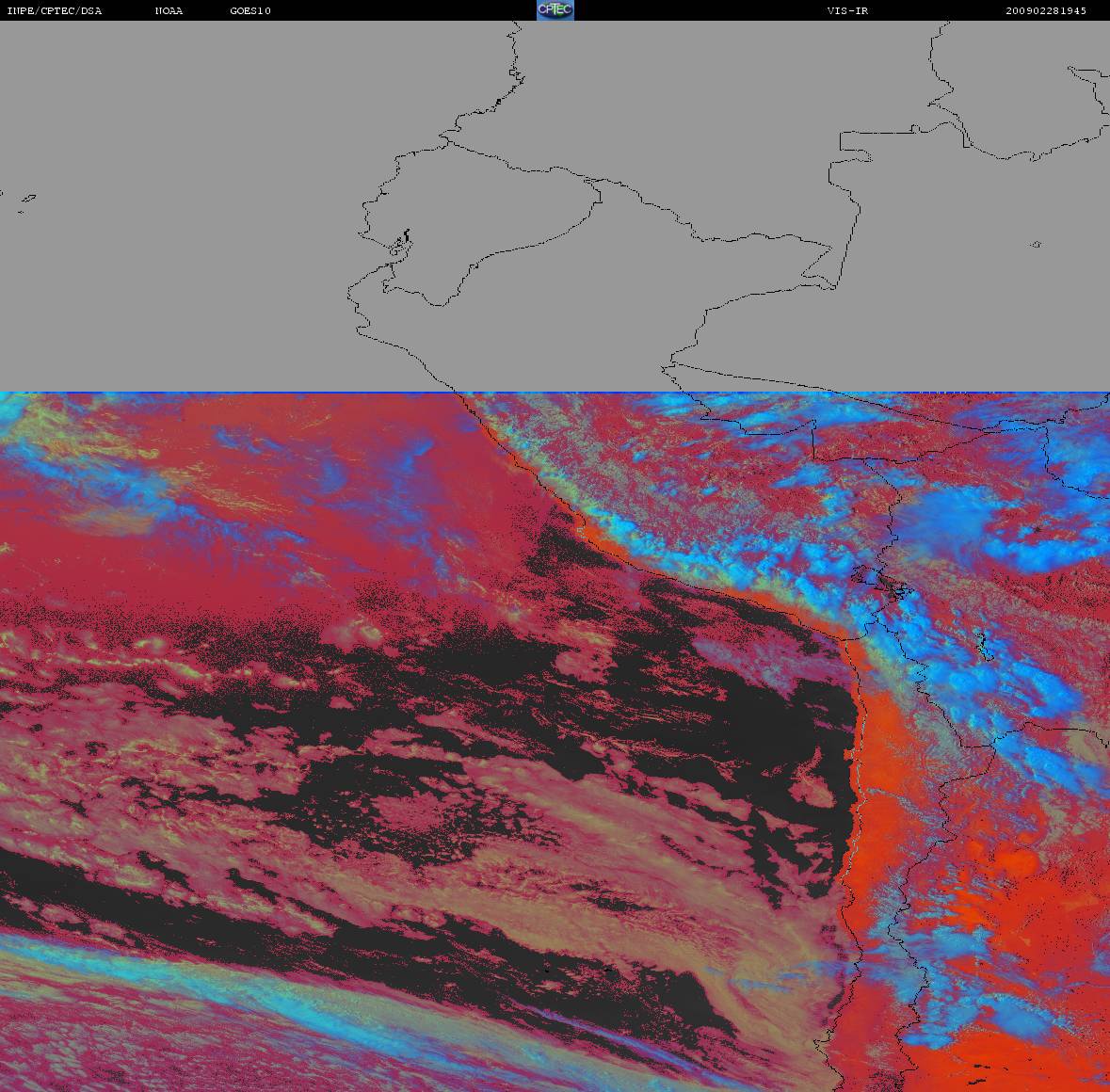Select the GOES10 satellite label

click(x=250, y=10)
